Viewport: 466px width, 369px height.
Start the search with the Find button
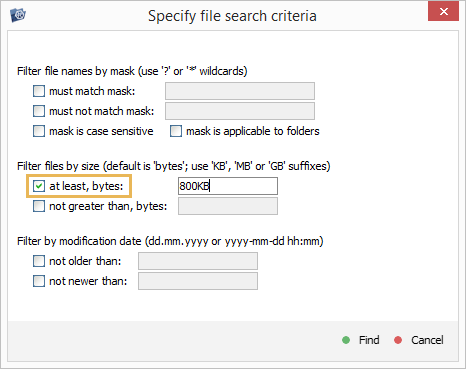pos(361,340)
